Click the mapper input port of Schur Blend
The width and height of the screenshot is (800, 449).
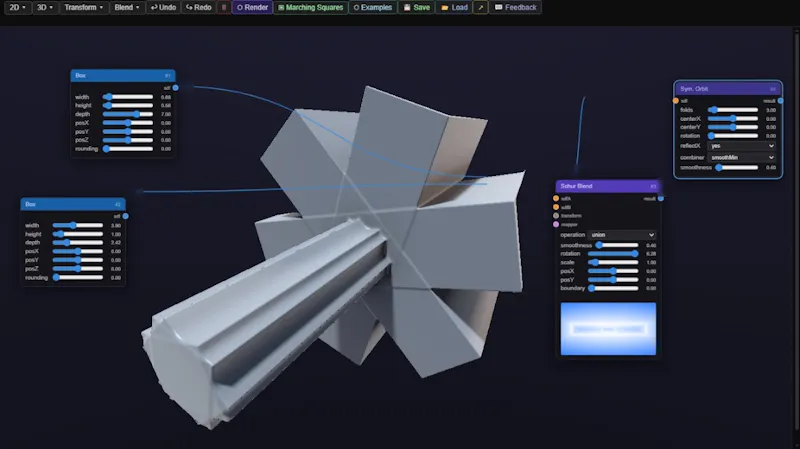pos(556,224)
